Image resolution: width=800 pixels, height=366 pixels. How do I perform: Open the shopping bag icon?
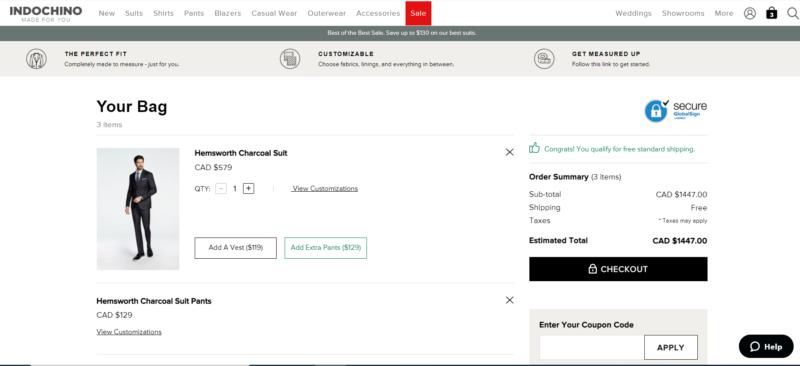772,13
